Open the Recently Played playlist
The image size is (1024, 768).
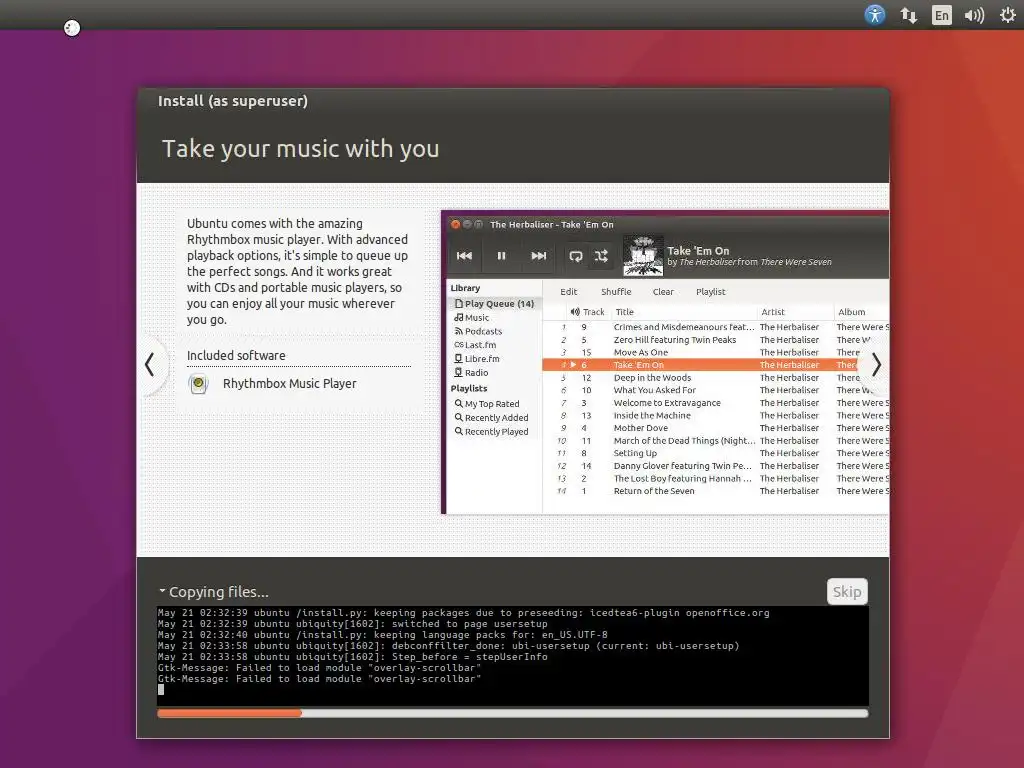(x=492, y=431)
